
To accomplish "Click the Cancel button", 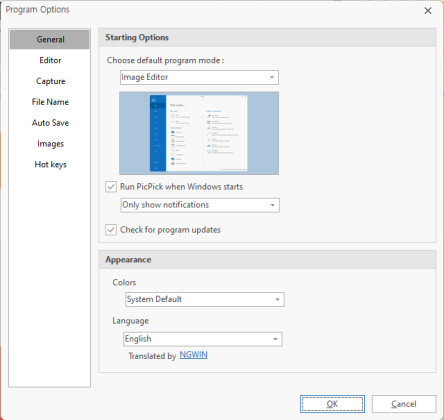I will click(404, 404).
